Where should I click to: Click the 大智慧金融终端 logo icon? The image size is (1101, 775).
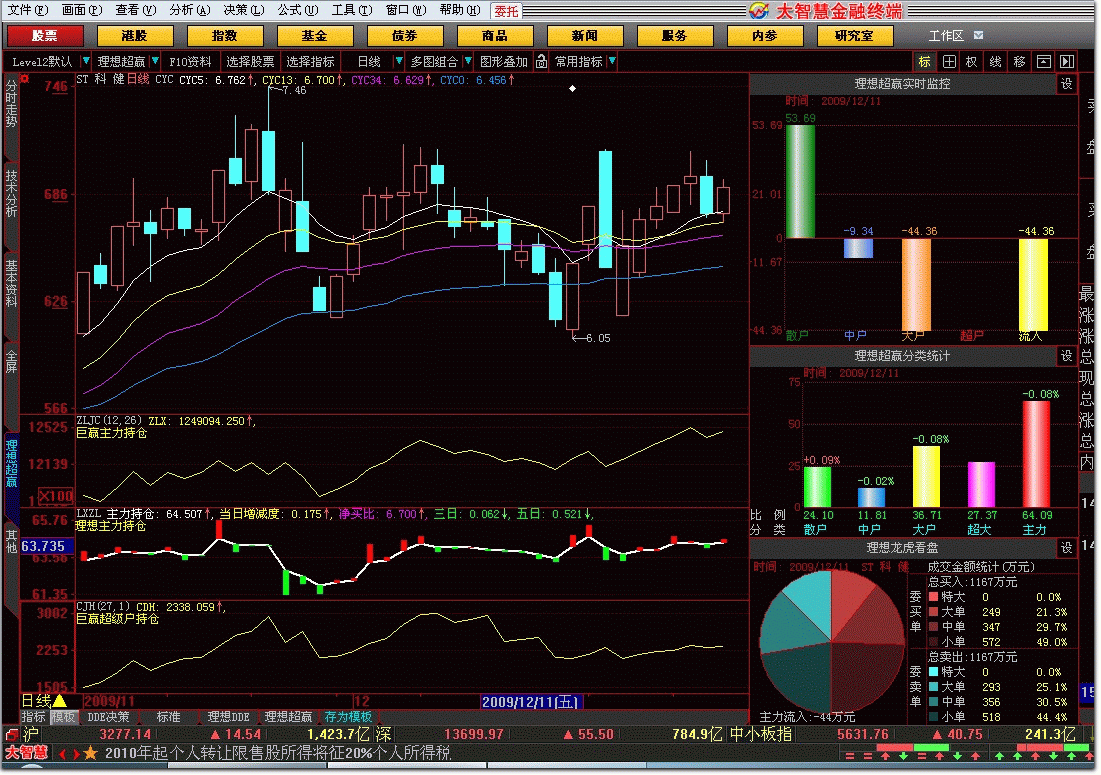[758, 11]
